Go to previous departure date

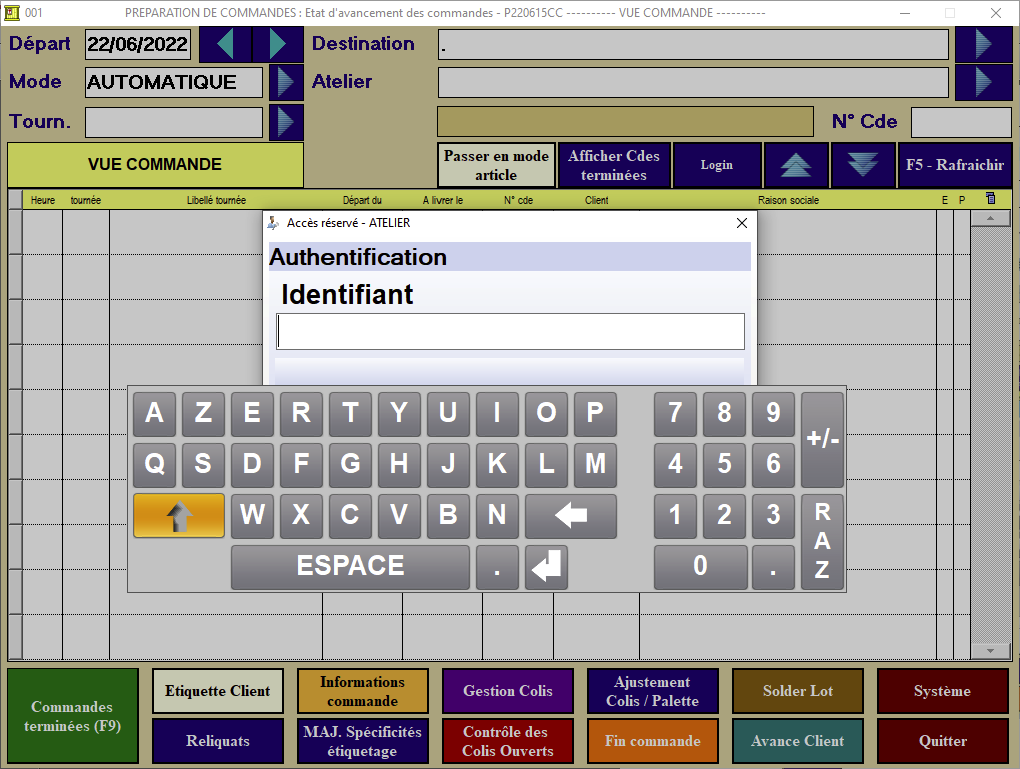coord(225,44)
